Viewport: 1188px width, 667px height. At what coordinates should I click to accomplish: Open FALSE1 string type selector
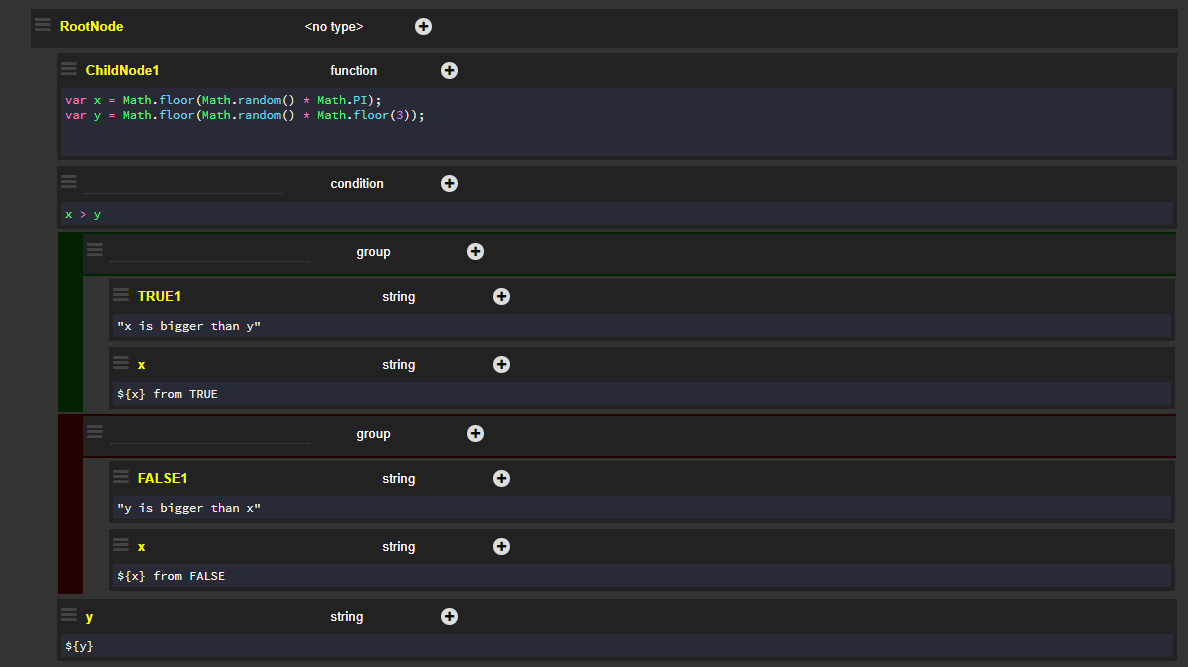[399, 478]
